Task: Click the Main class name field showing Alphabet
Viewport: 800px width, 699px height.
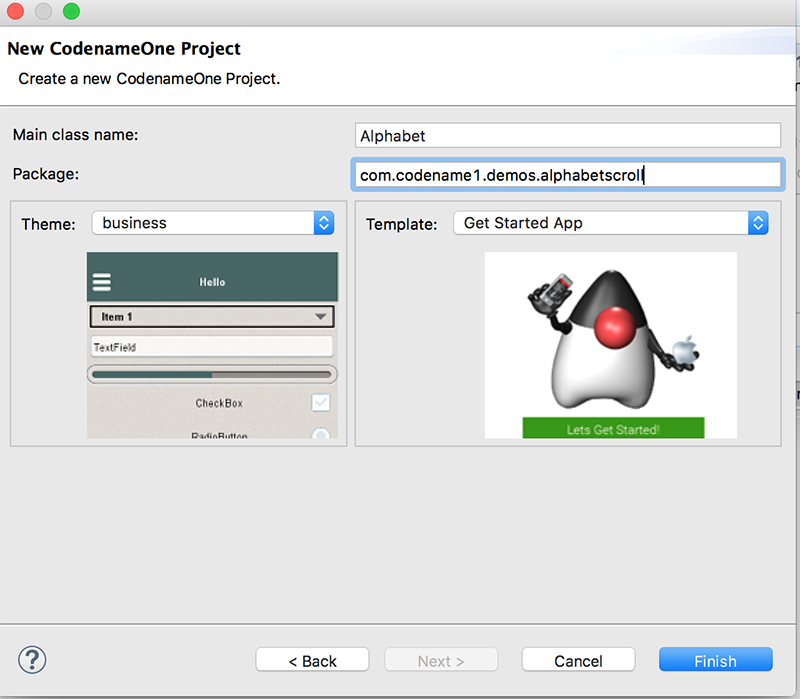Action: click(567, 135)
